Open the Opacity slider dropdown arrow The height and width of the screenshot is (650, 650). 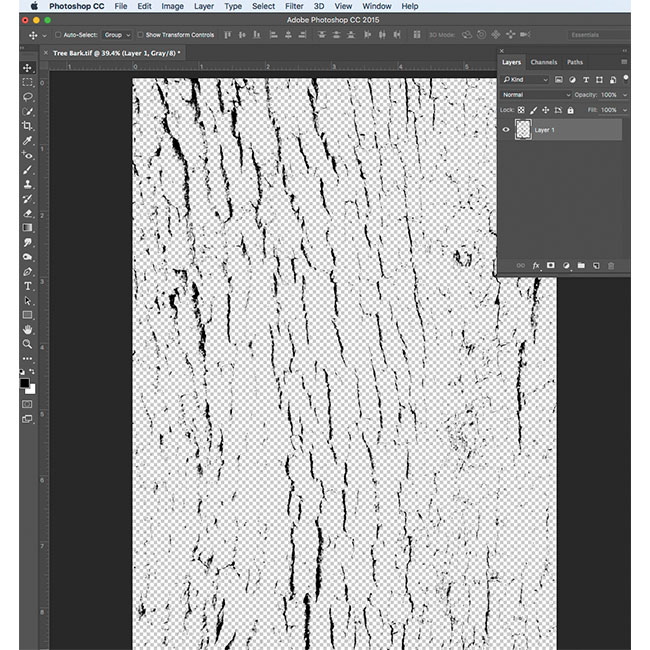pyautogui.click(x=625, y=95)
